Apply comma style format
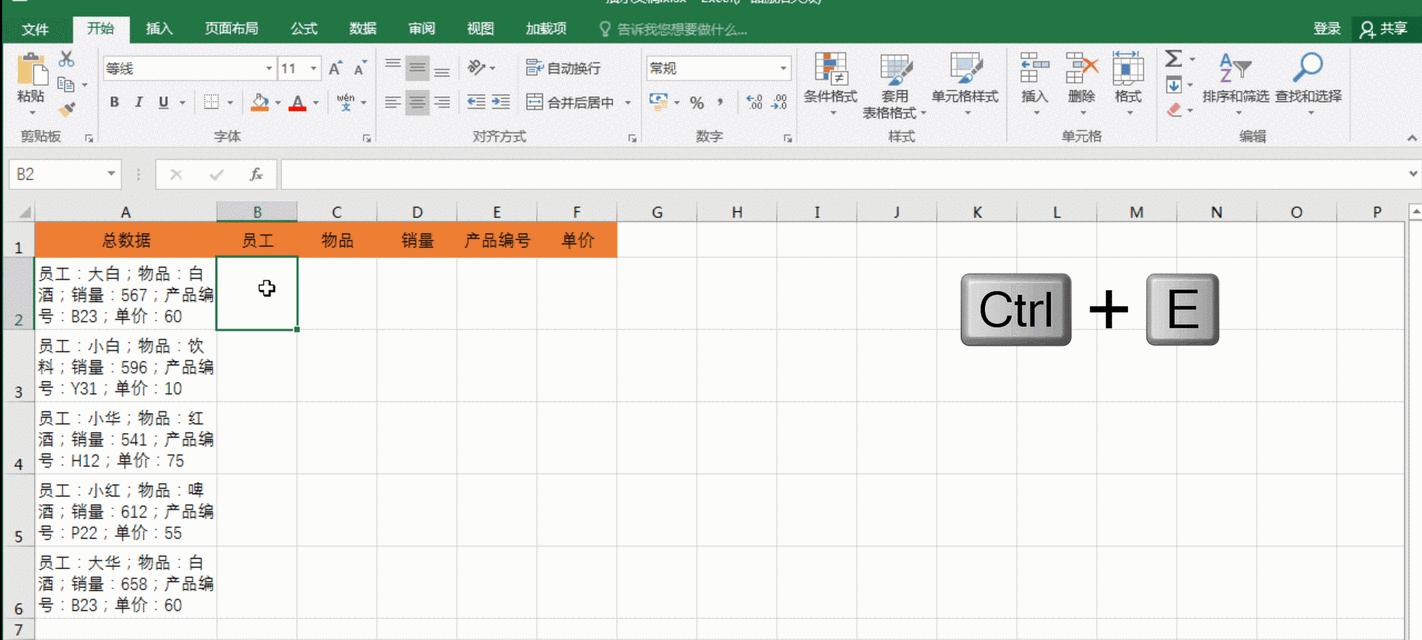This screenshot has height=640, width=1422. (720, 102)
